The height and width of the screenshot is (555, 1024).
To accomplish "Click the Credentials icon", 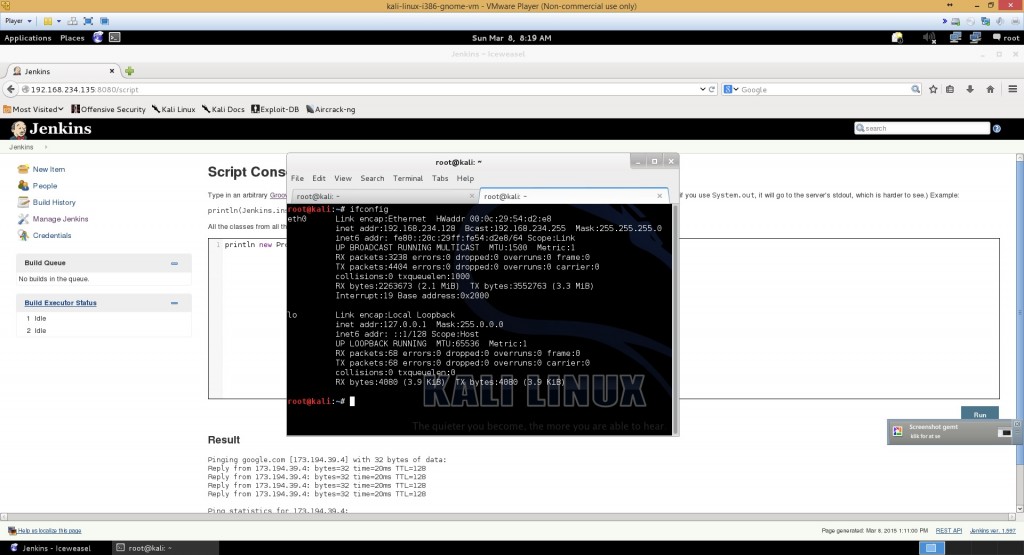I will (x=24, y=235).
